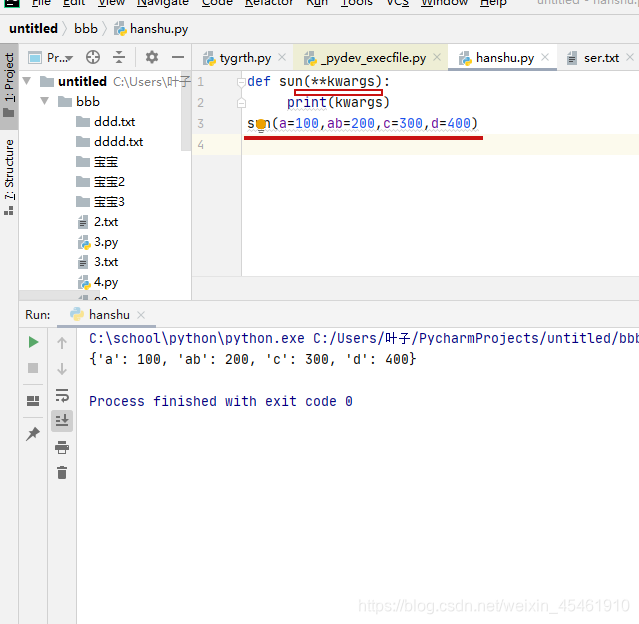The width and height of the screenshot is (639, 624).
Task: Close the _pydev_execfile.py tab
Action: tap(437, 57)
